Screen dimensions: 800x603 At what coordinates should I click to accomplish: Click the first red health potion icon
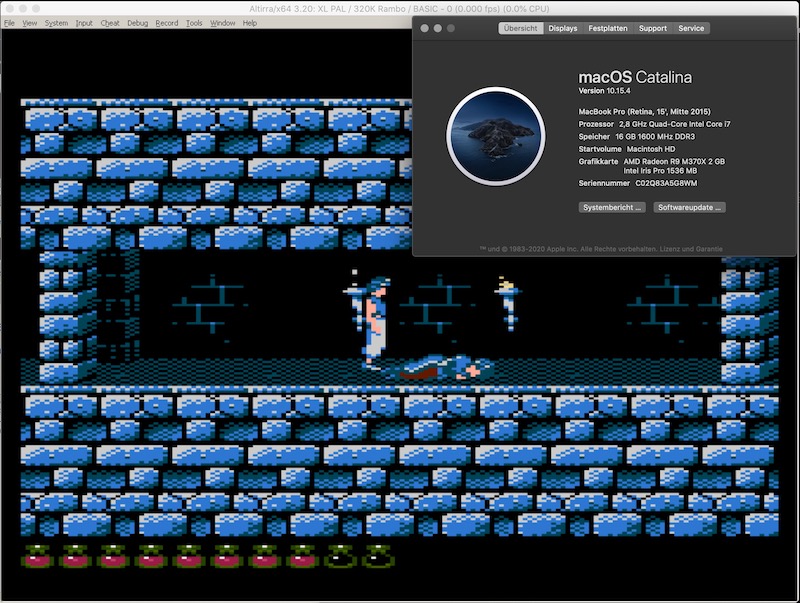37,557
